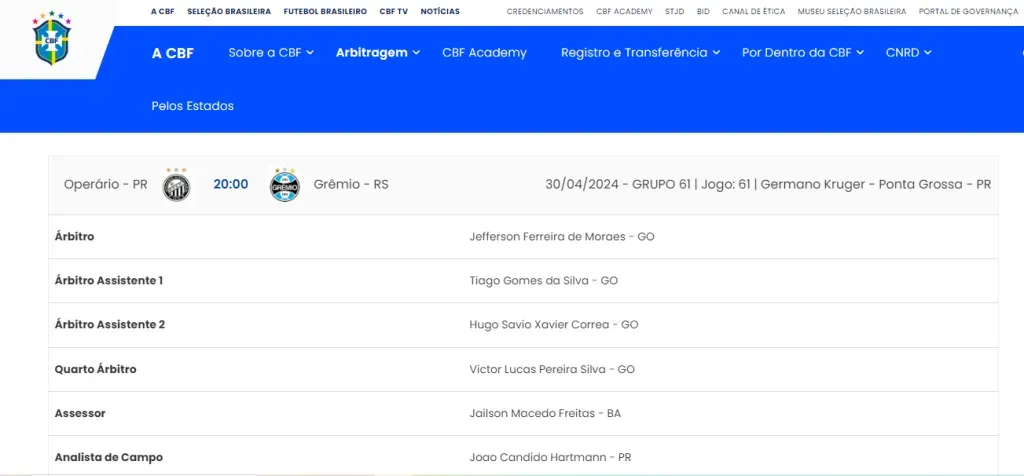Viewport: 1024px width, 476px height.
Task: Open the Portal de Governança link
Action: (x=968, y=12)
